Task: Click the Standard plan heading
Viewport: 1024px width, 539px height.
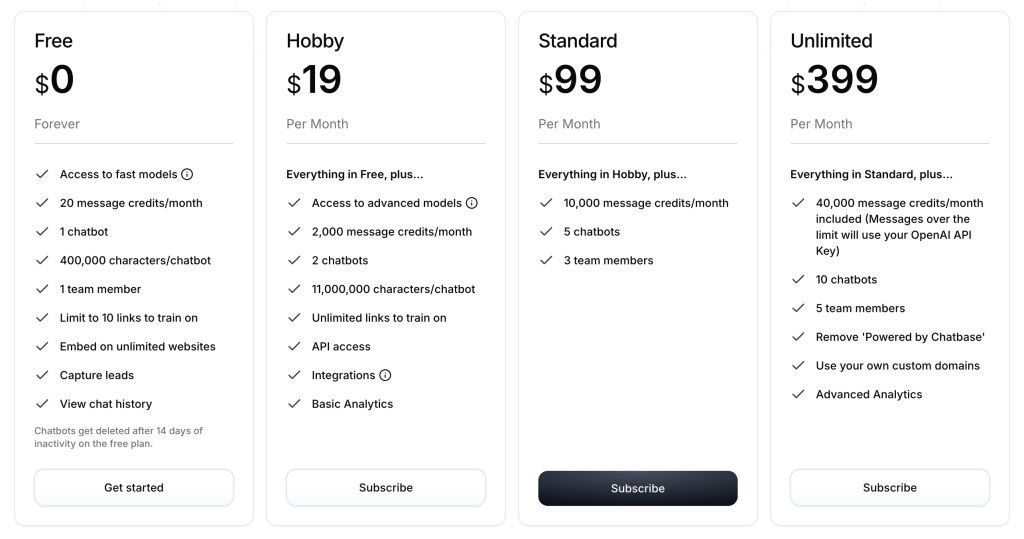Action: 578,41
